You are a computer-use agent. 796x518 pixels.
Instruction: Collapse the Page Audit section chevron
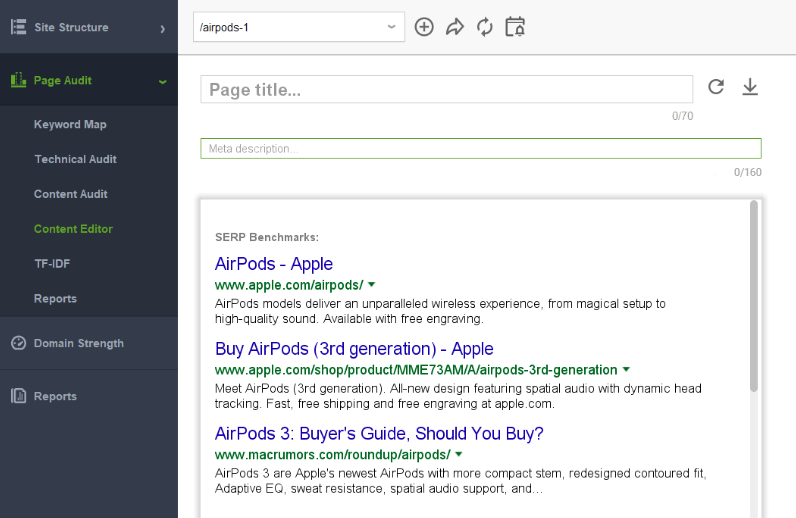click(162, 81)
